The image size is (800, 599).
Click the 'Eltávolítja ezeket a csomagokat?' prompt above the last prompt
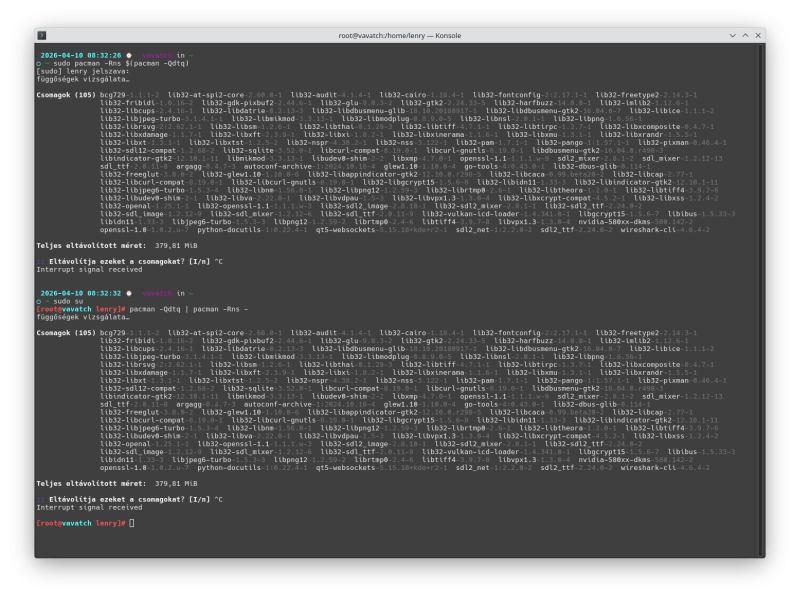(117, 500)
